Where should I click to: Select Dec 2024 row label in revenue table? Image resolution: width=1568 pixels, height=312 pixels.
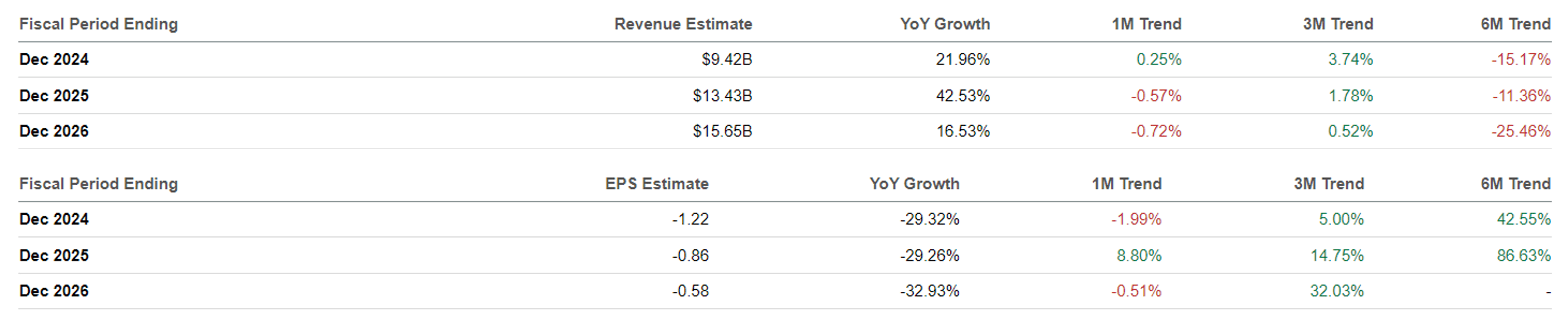(54, 59)
